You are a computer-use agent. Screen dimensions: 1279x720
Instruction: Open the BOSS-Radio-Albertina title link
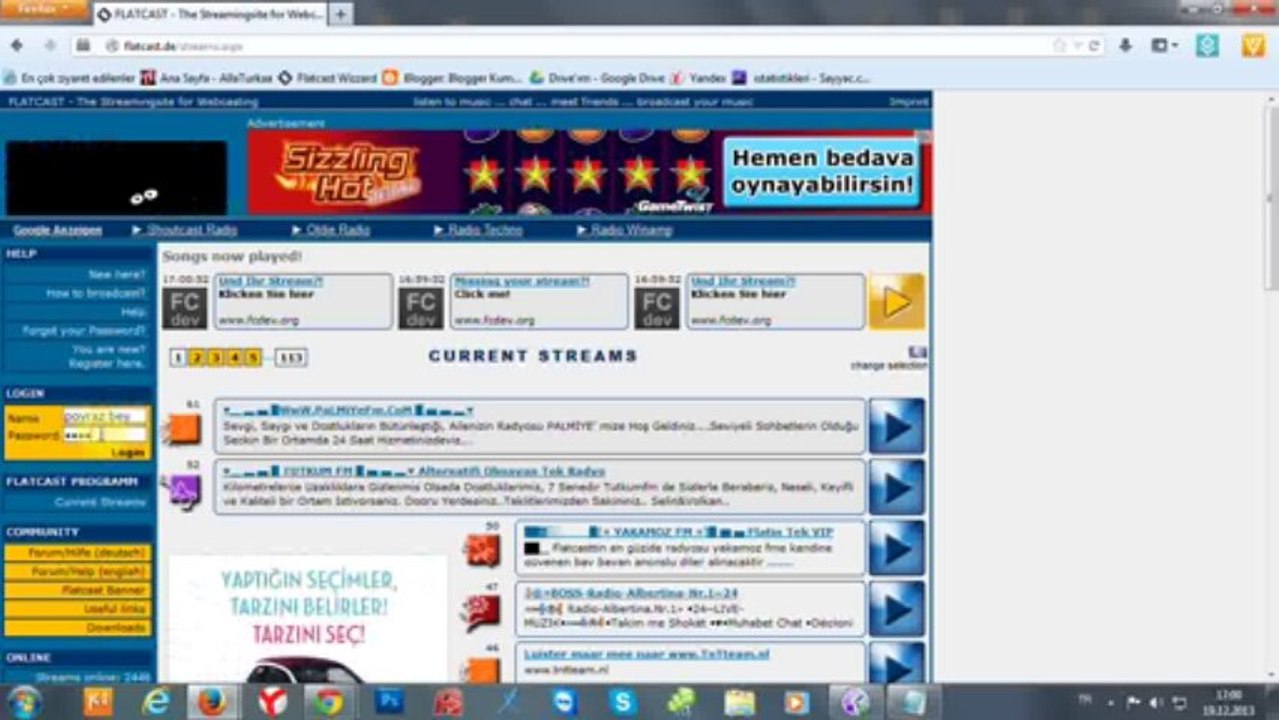630,593
